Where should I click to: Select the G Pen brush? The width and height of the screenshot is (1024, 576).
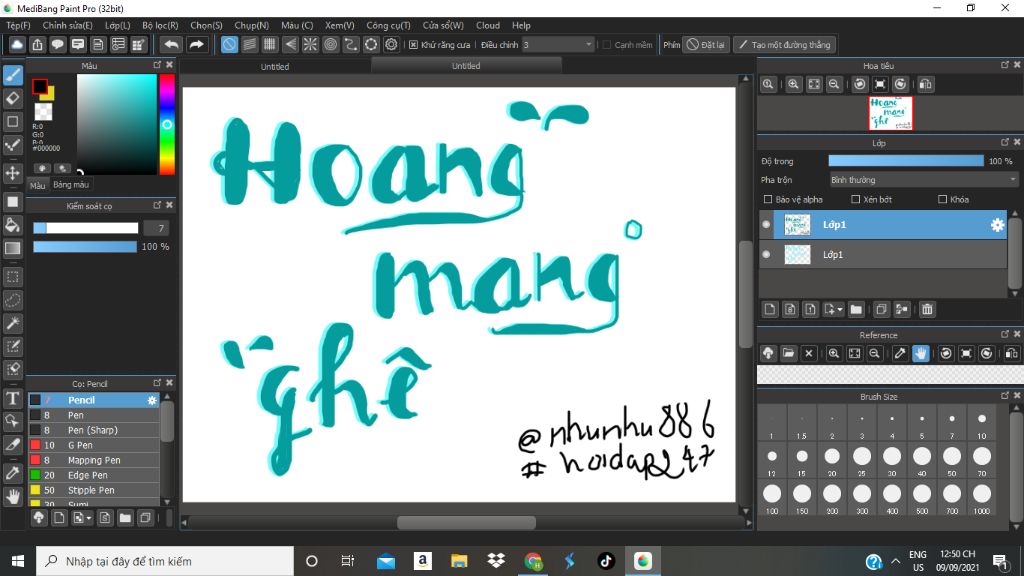(x=94, y=445)
